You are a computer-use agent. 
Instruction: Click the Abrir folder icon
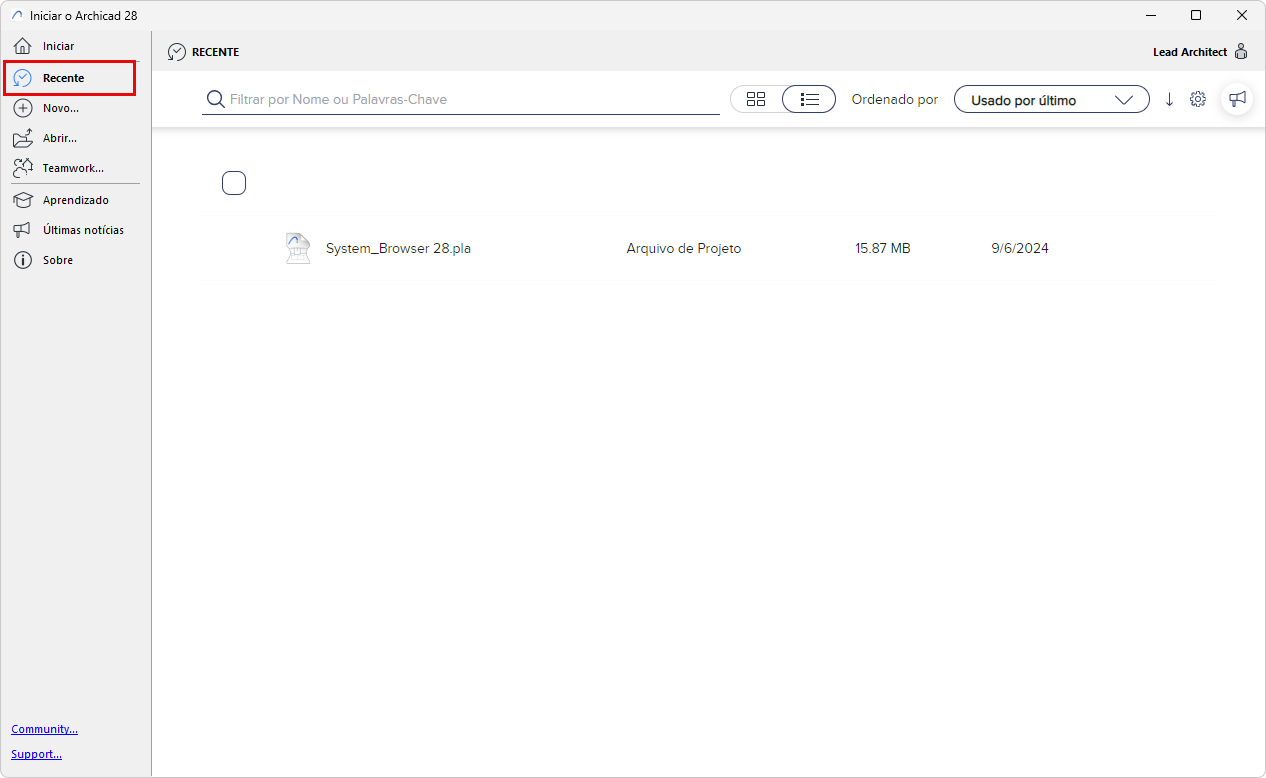point(22,138)
